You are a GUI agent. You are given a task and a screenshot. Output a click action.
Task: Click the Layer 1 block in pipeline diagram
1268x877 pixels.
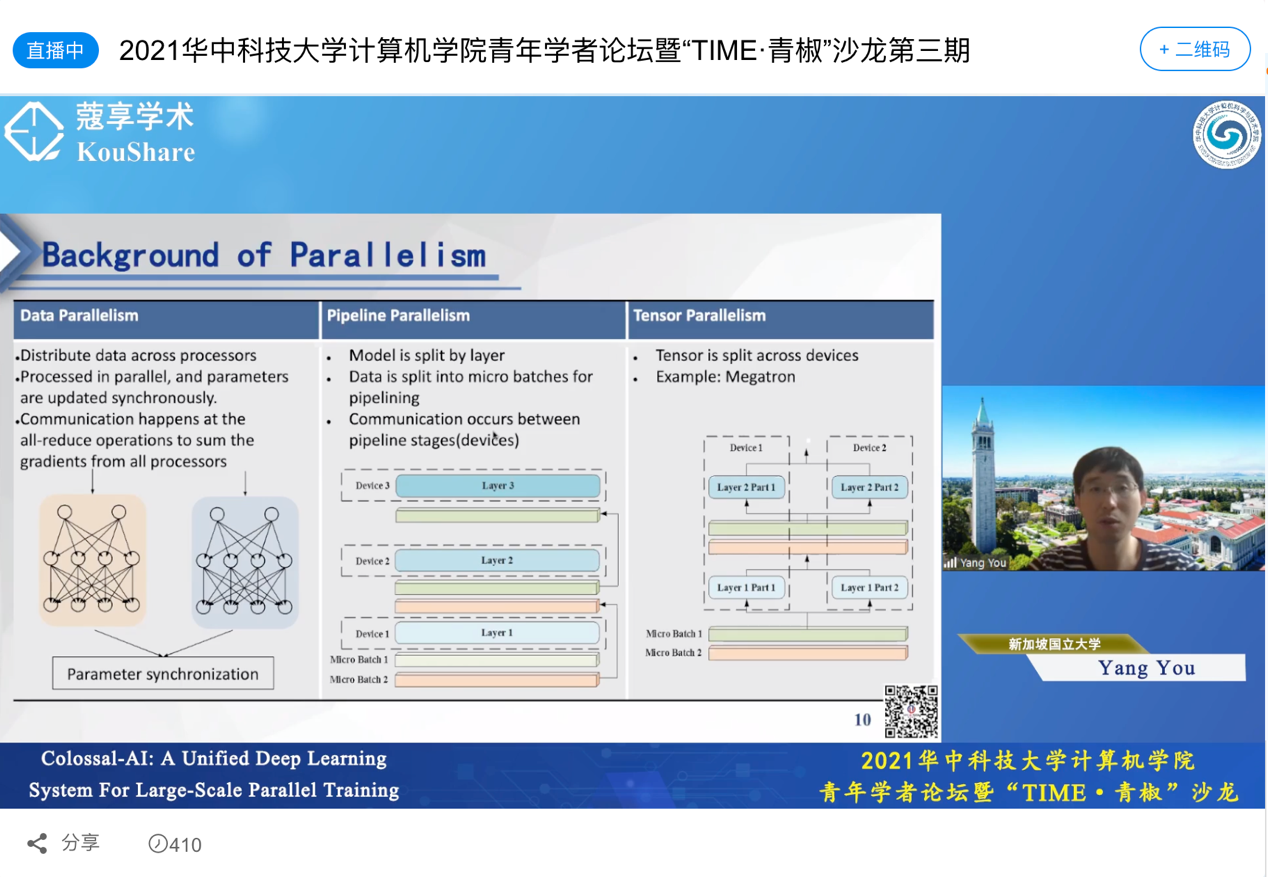click(498, 633)
